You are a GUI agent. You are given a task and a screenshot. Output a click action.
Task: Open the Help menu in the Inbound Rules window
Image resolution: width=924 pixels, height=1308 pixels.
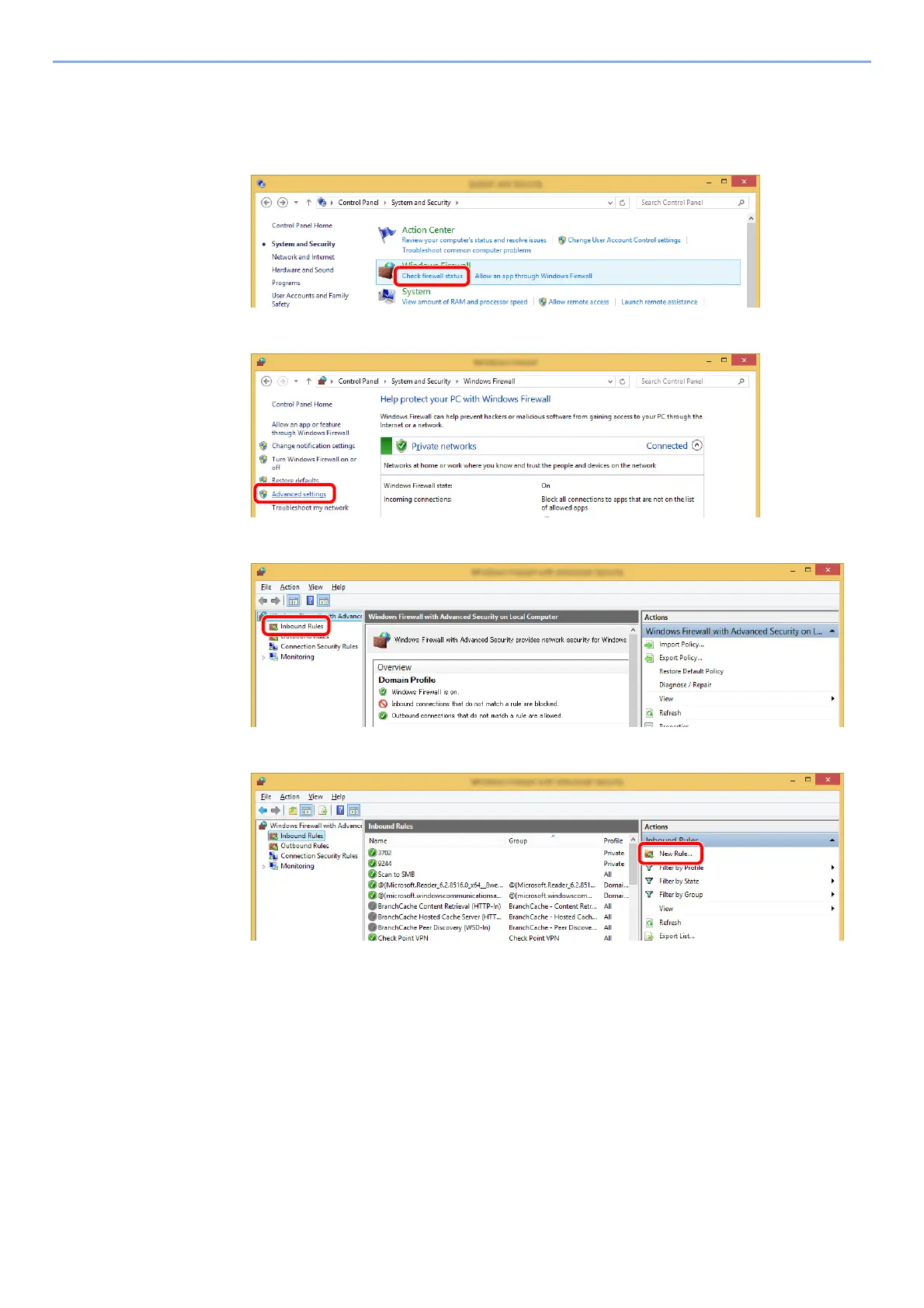point(339,797)
